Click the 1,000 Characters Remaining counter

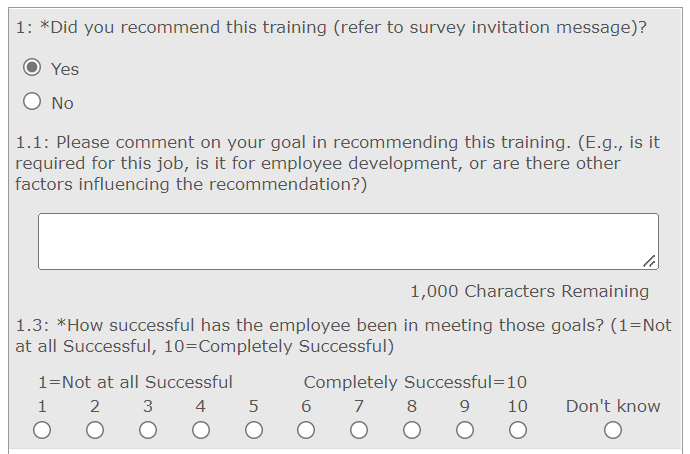529,291
